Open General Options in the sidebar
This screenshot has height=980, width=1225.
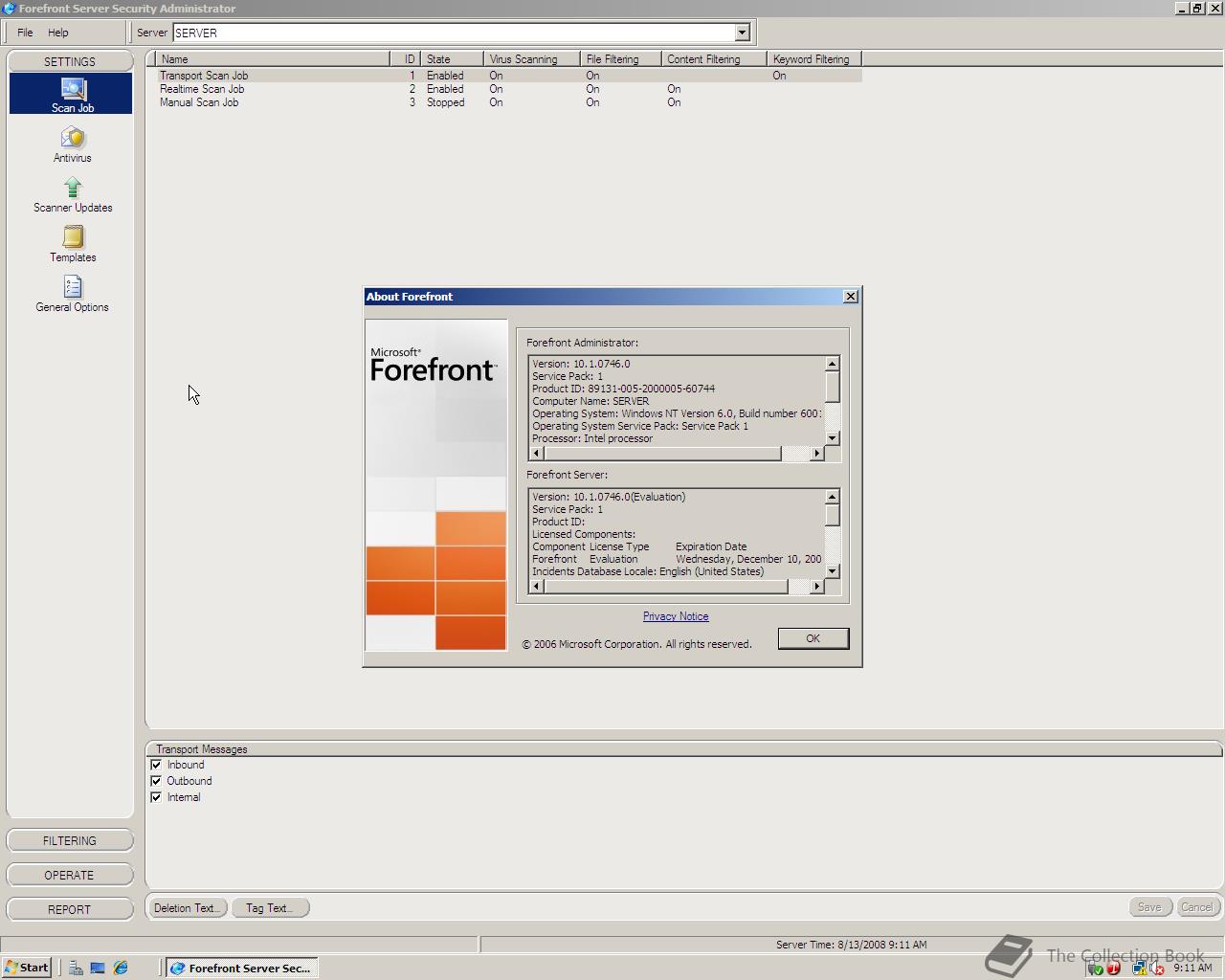click(x=73, y=294)
